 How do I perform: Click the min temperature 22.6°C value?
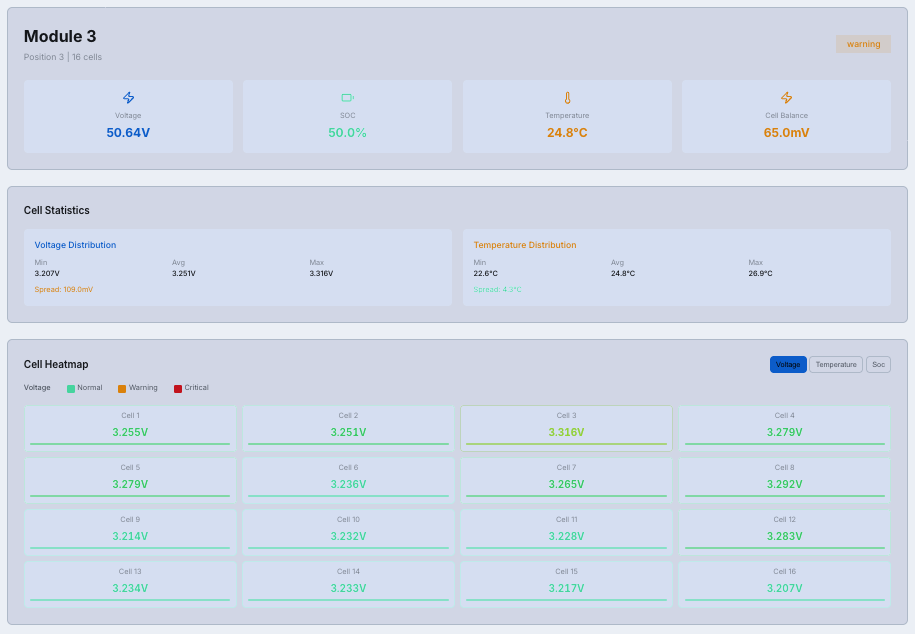(486, 273)
